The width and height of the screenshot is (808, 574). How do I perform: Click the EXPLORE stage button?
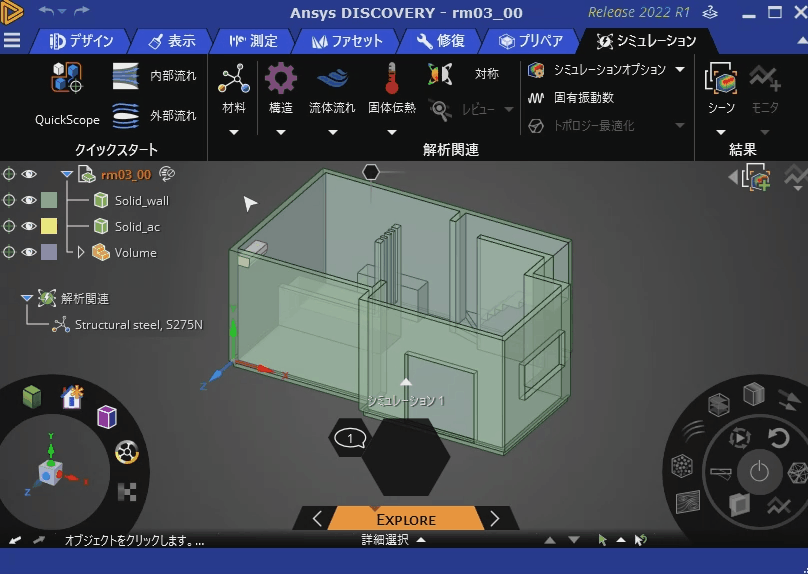pyautogui.click(x=406, y=519)
